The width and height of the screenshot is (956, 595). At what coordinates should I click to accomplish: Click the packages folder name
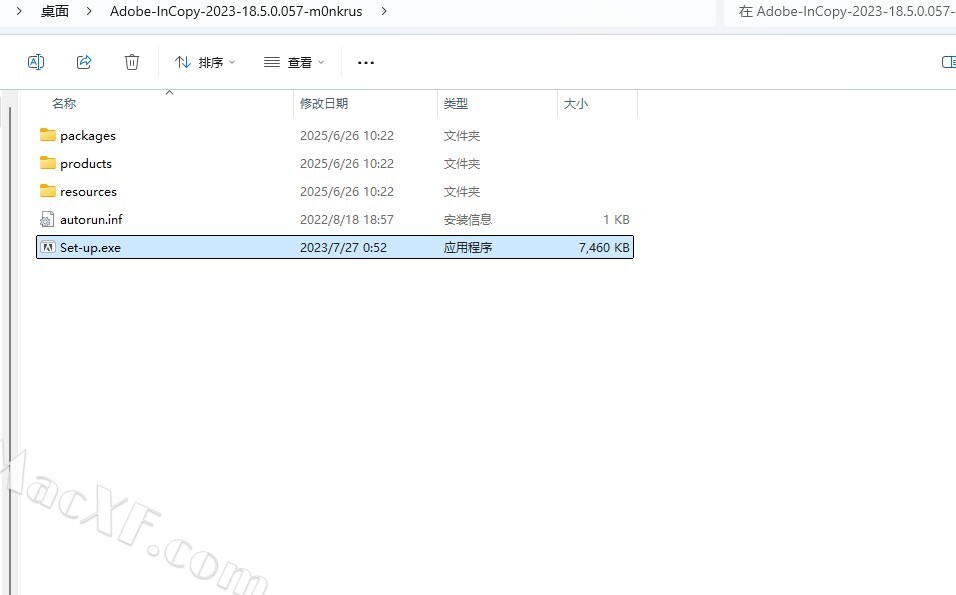88,135
